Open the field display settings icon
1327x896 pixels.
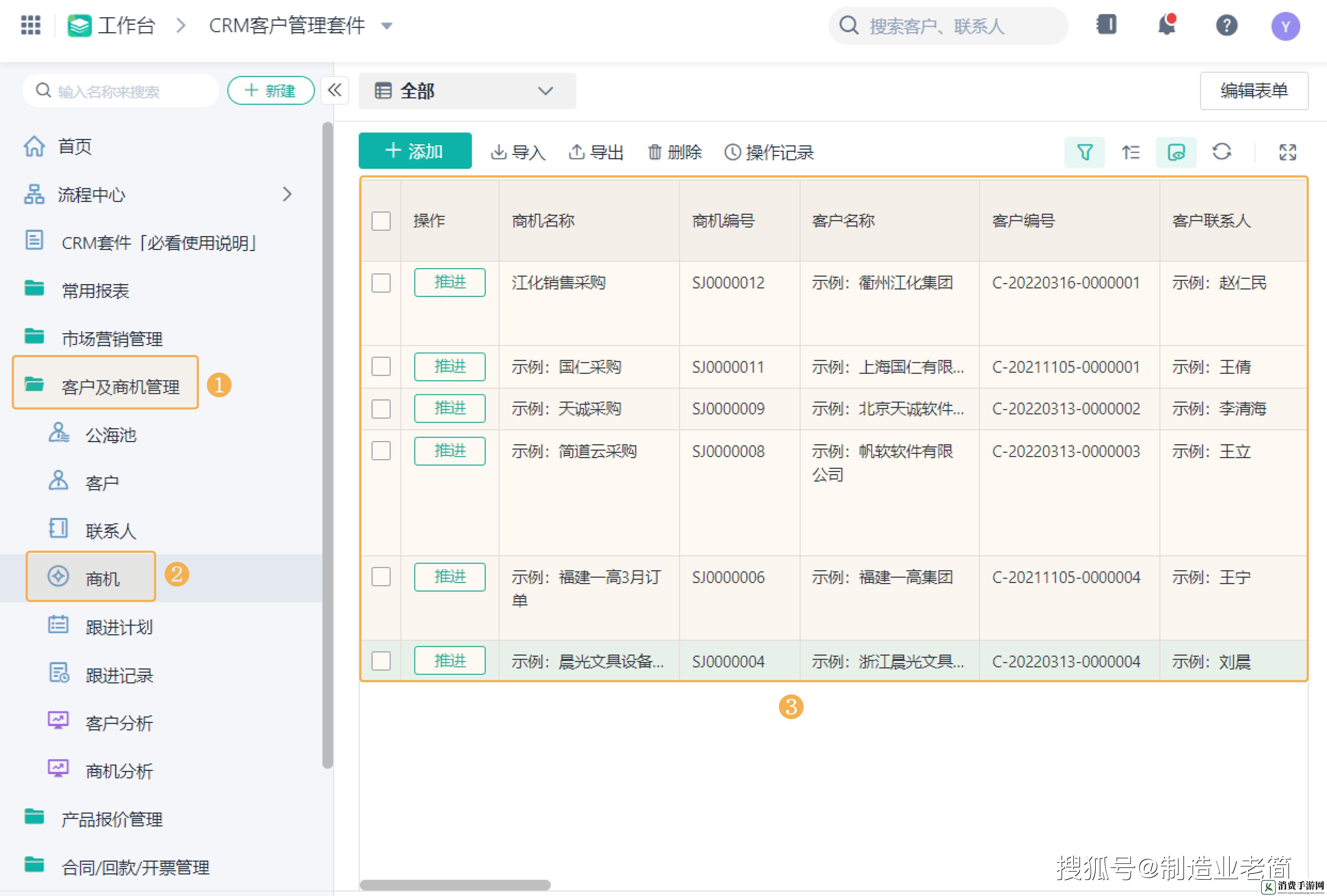click(x=1176, y=152)
